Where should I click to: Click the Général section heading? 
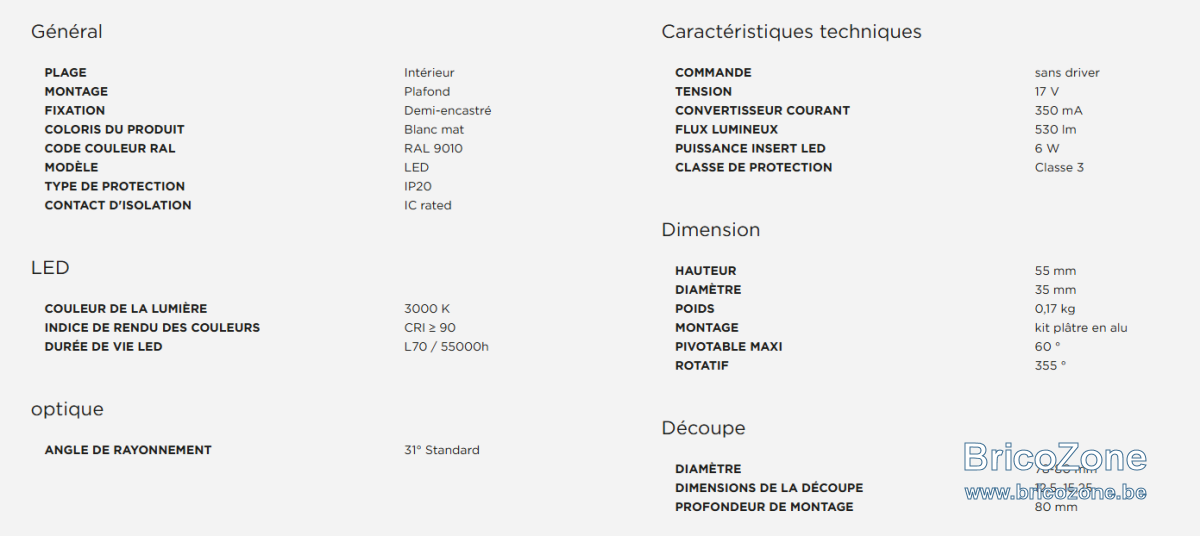tap(67, 32)
